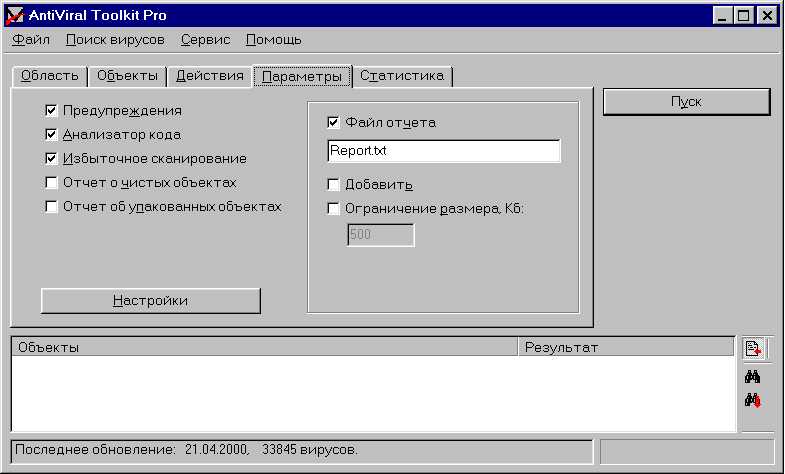This screenshot has height=474, width=785.
Task: Check the Добавить option
Action: pyautogui.click(x=333, y=184)
